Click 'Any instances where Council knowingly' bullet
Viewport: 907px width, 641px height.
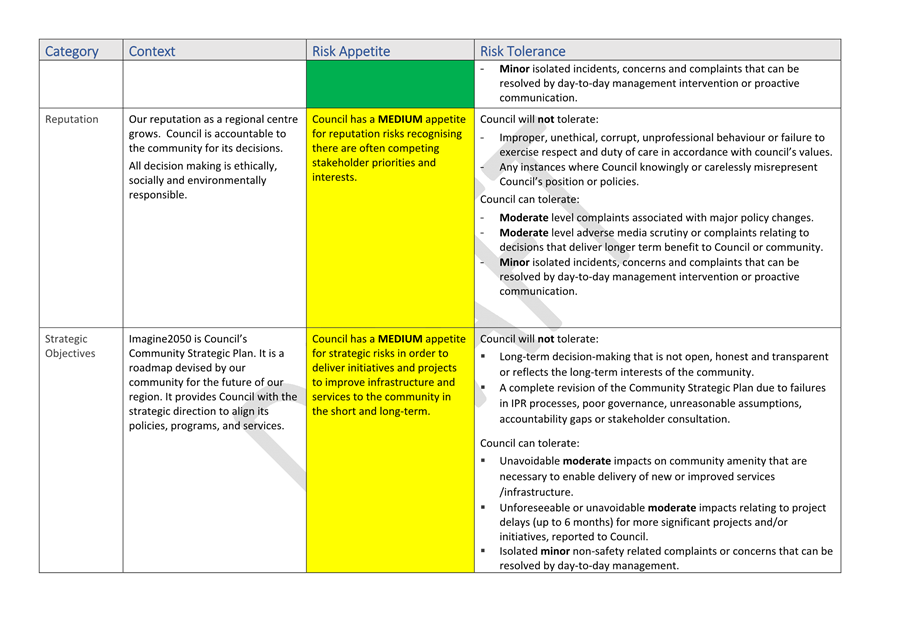(x=658, y=174)
